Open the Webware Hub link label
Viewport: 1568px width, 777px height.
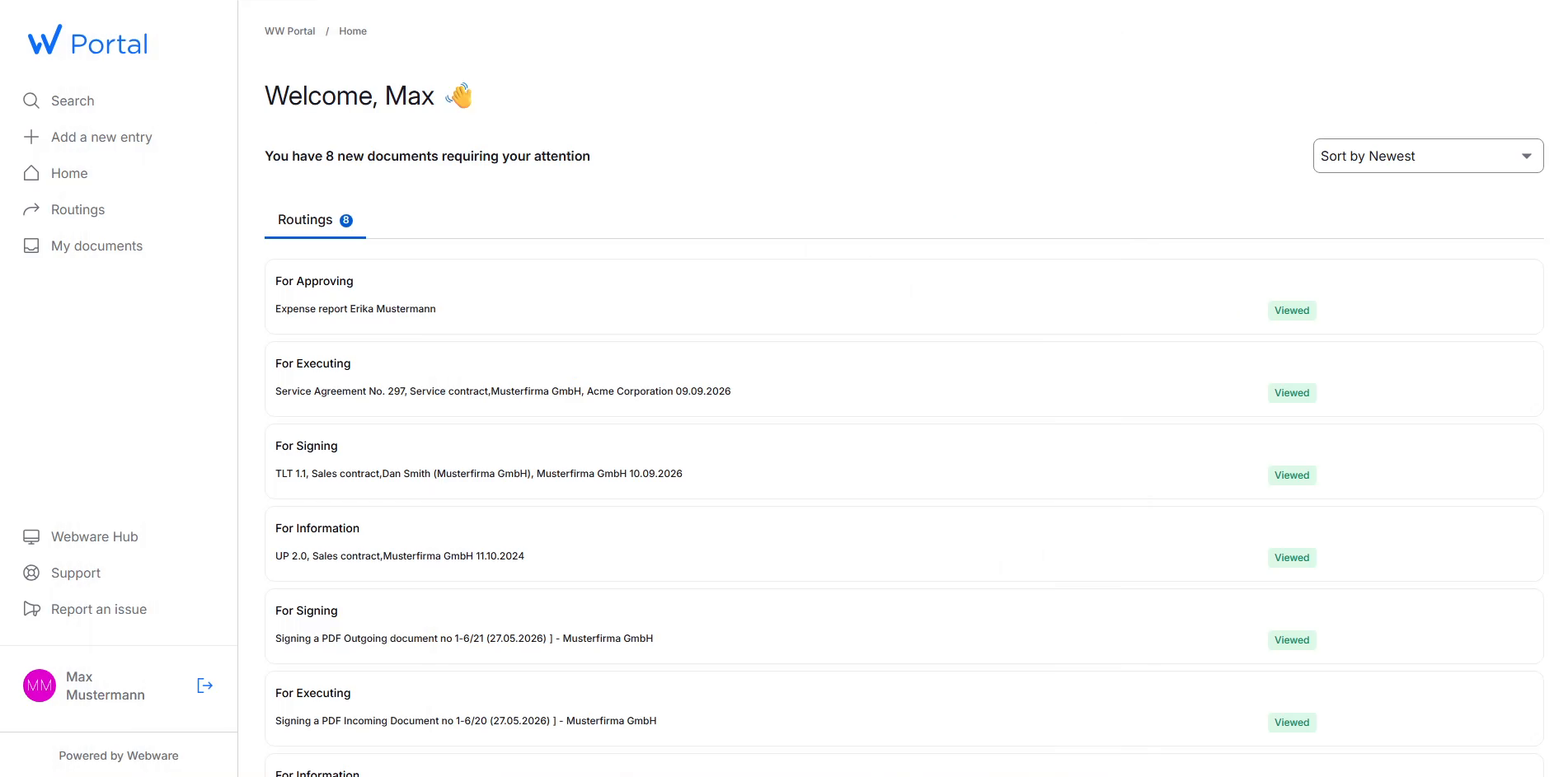tap(95, 536)
